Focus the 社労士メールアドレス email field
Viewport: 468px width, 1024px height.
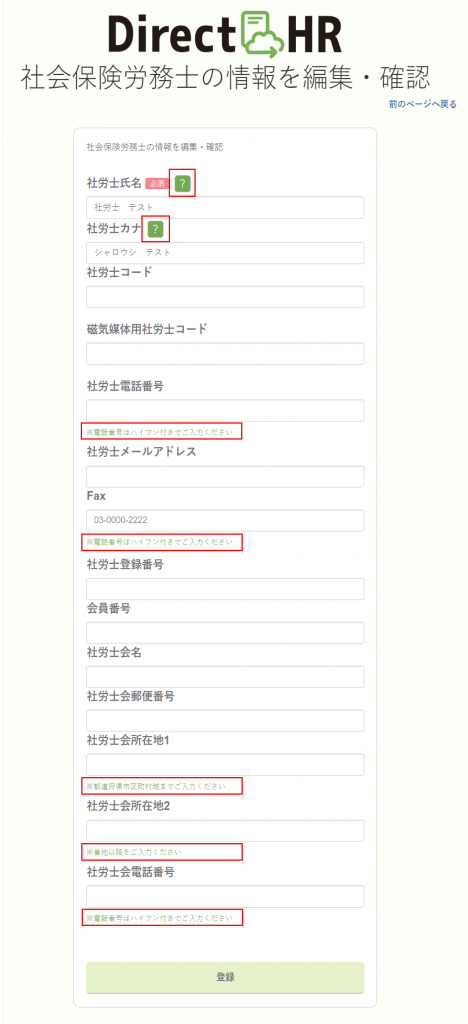(225, 477)
